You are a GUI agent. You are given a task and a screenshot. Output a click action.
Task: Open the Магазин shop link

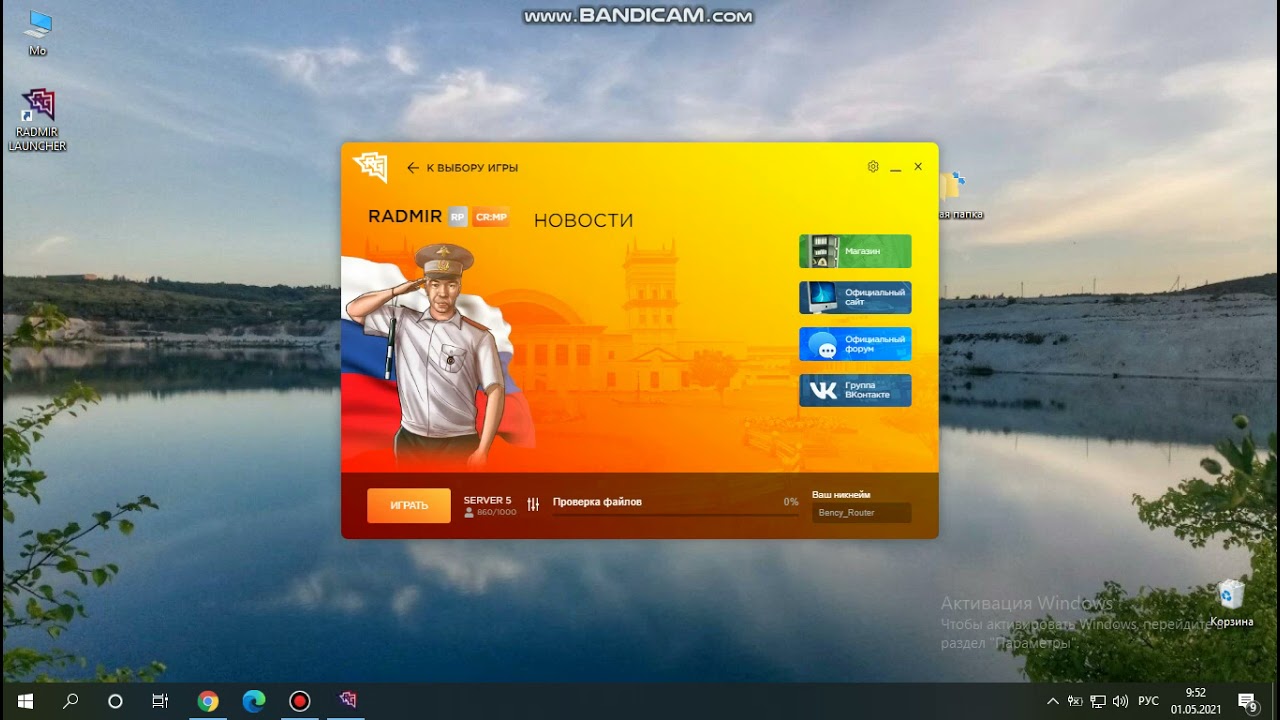point(855,251)
